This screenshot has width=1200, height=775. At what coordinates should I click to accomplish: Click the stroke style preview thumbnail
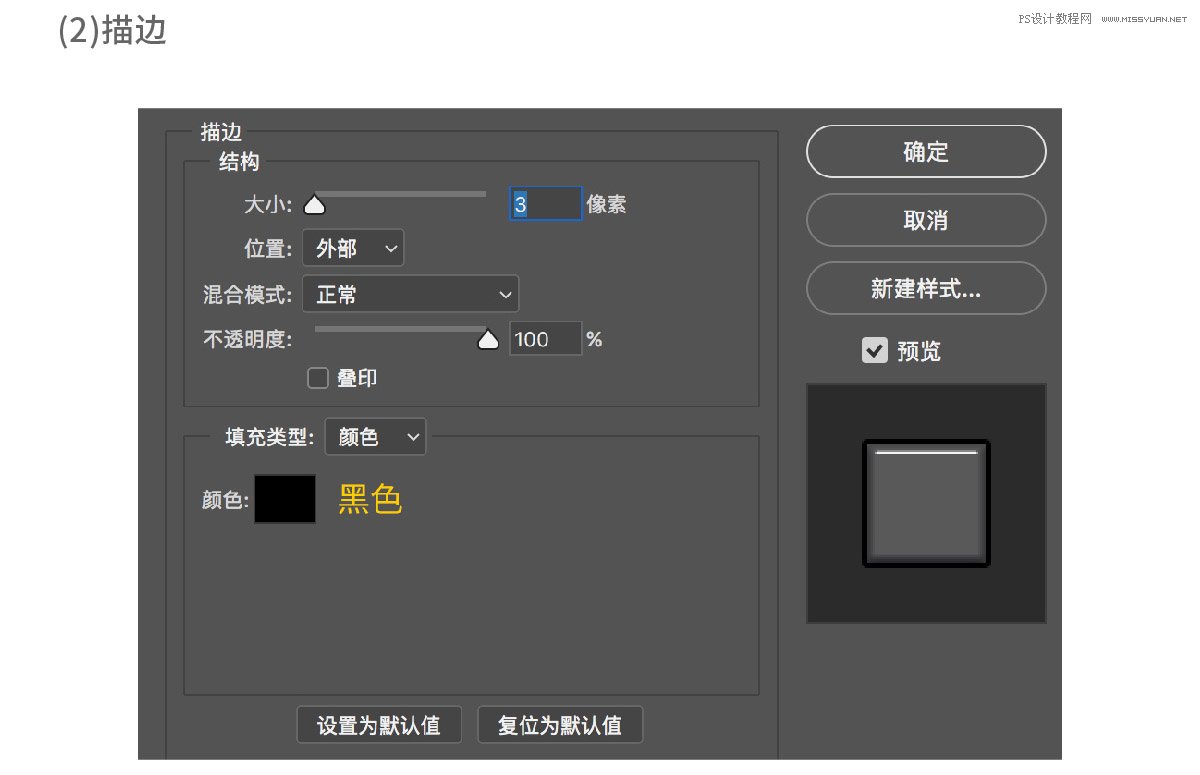click(926, 504)
